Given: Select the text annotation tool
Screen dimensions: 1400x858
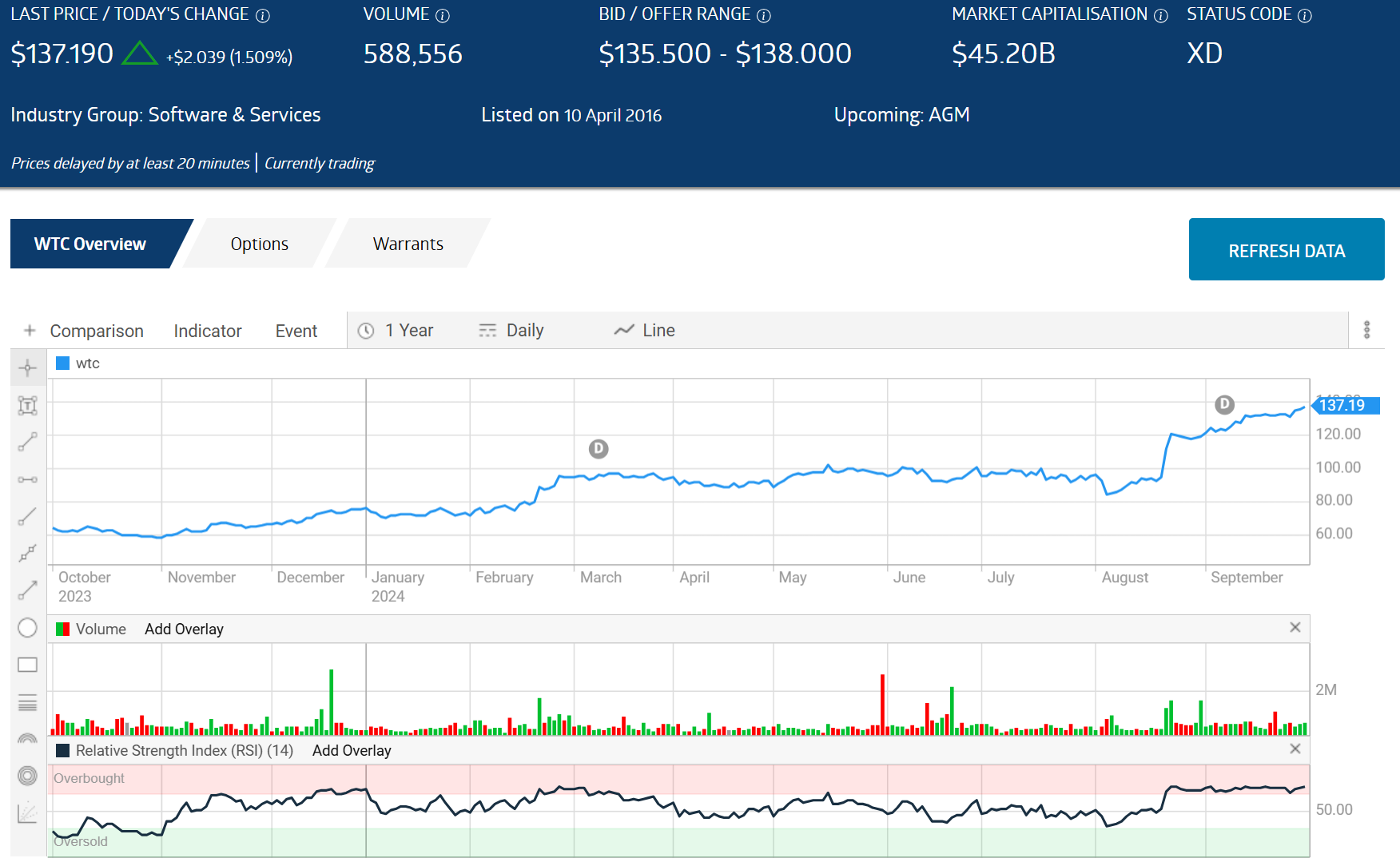Looking at the screenshot, I should [x=28, y=406].
